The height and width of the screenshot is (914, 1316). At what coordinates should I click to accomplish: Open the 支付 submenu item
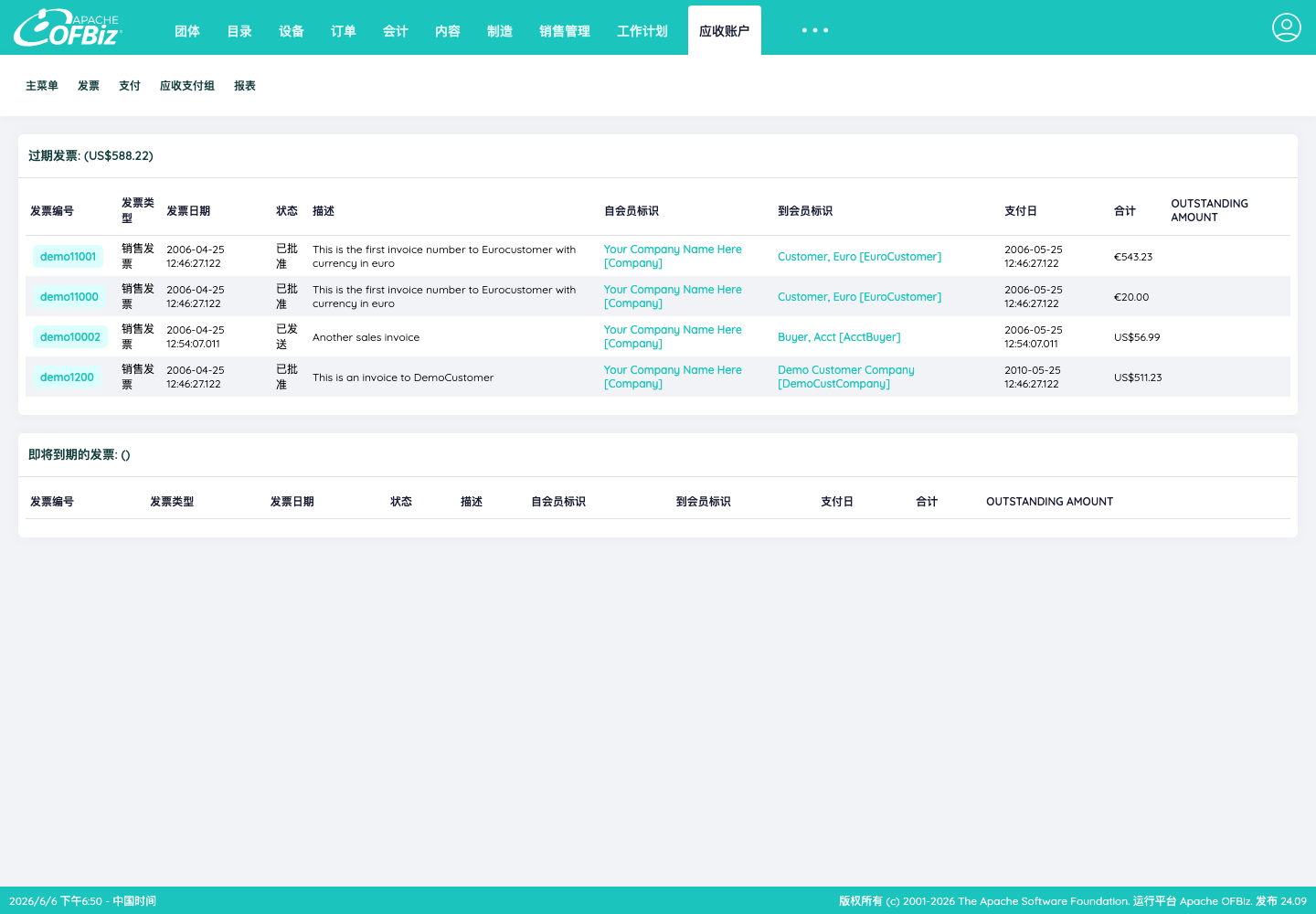tap(130, 86)
